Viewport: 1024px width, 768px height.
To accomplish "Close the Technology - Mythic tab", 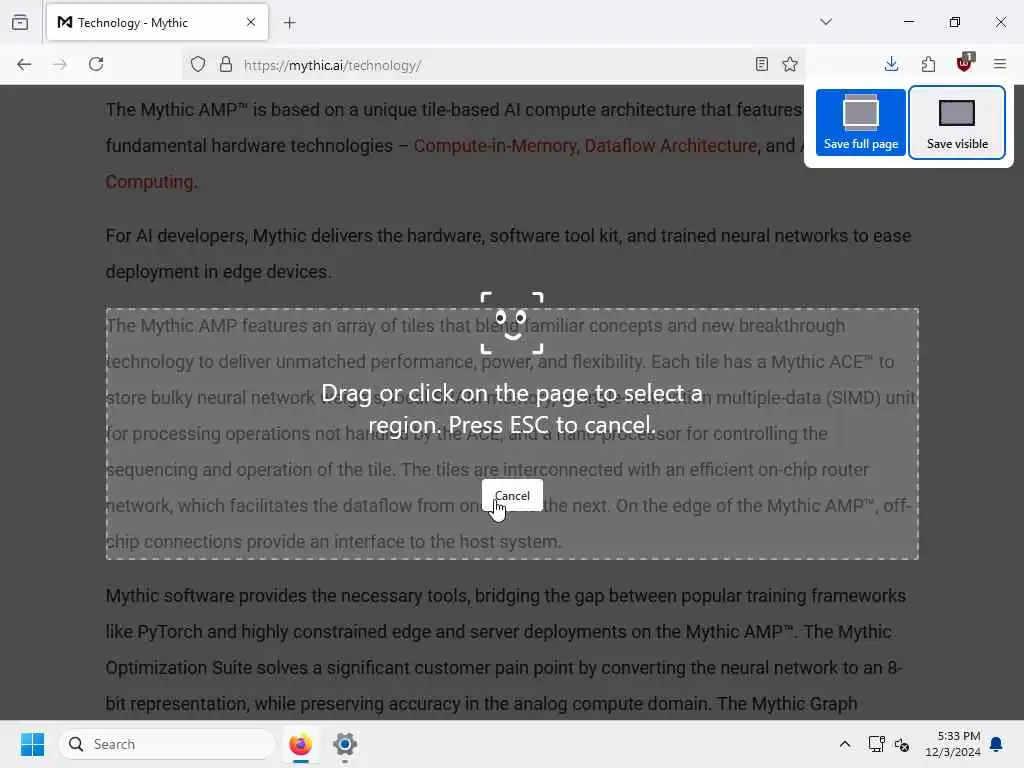I will [x=251, y=22].
